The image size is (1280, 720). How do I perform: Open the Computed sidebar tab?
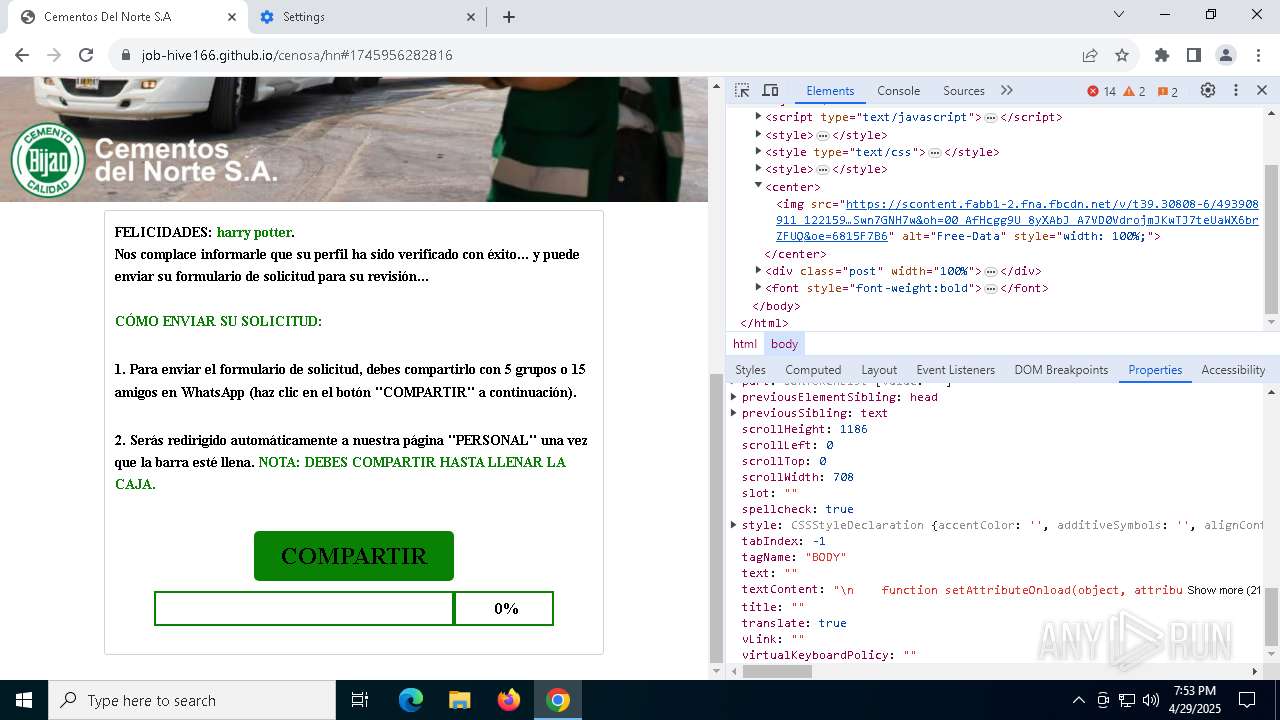[x=813, y=370]
